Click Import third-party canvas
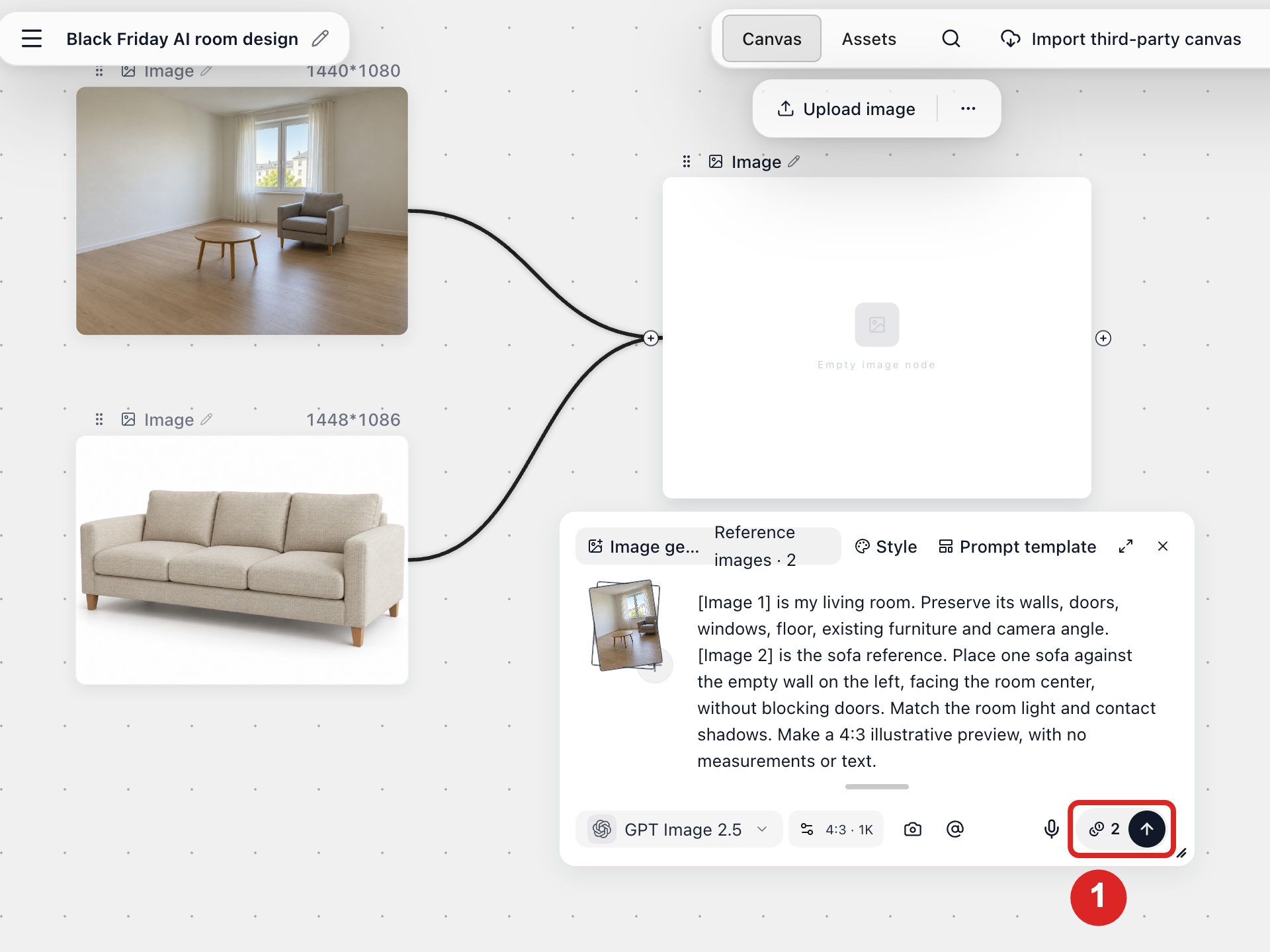This screenshot has height=952, width=1270. coord(1121,39)
